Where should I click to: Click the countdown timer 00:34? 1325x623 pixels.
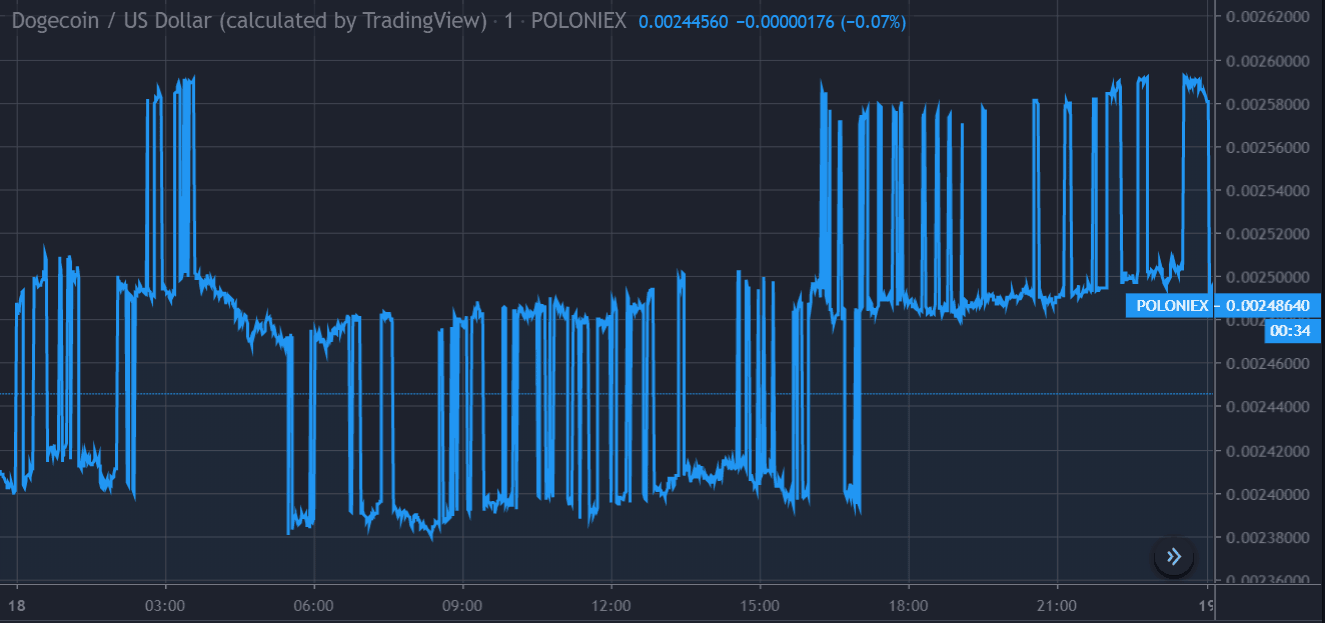pos(1292,331)
